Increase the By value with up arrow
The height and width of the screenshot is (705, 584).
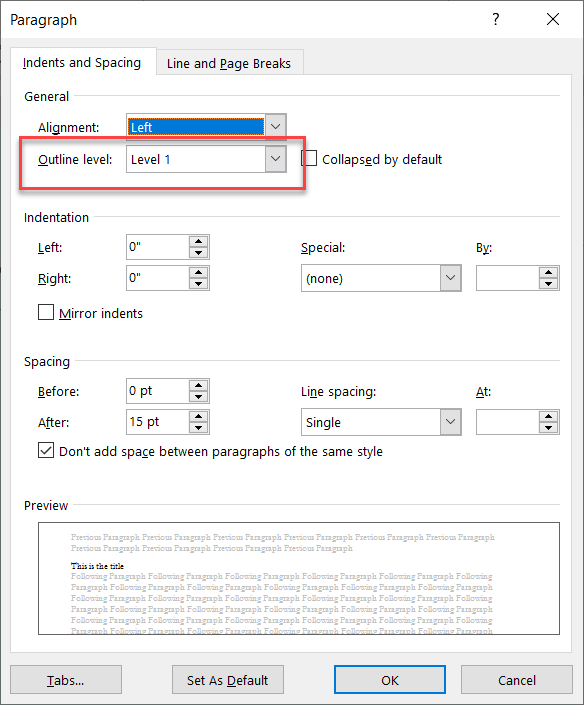[548, 272]
